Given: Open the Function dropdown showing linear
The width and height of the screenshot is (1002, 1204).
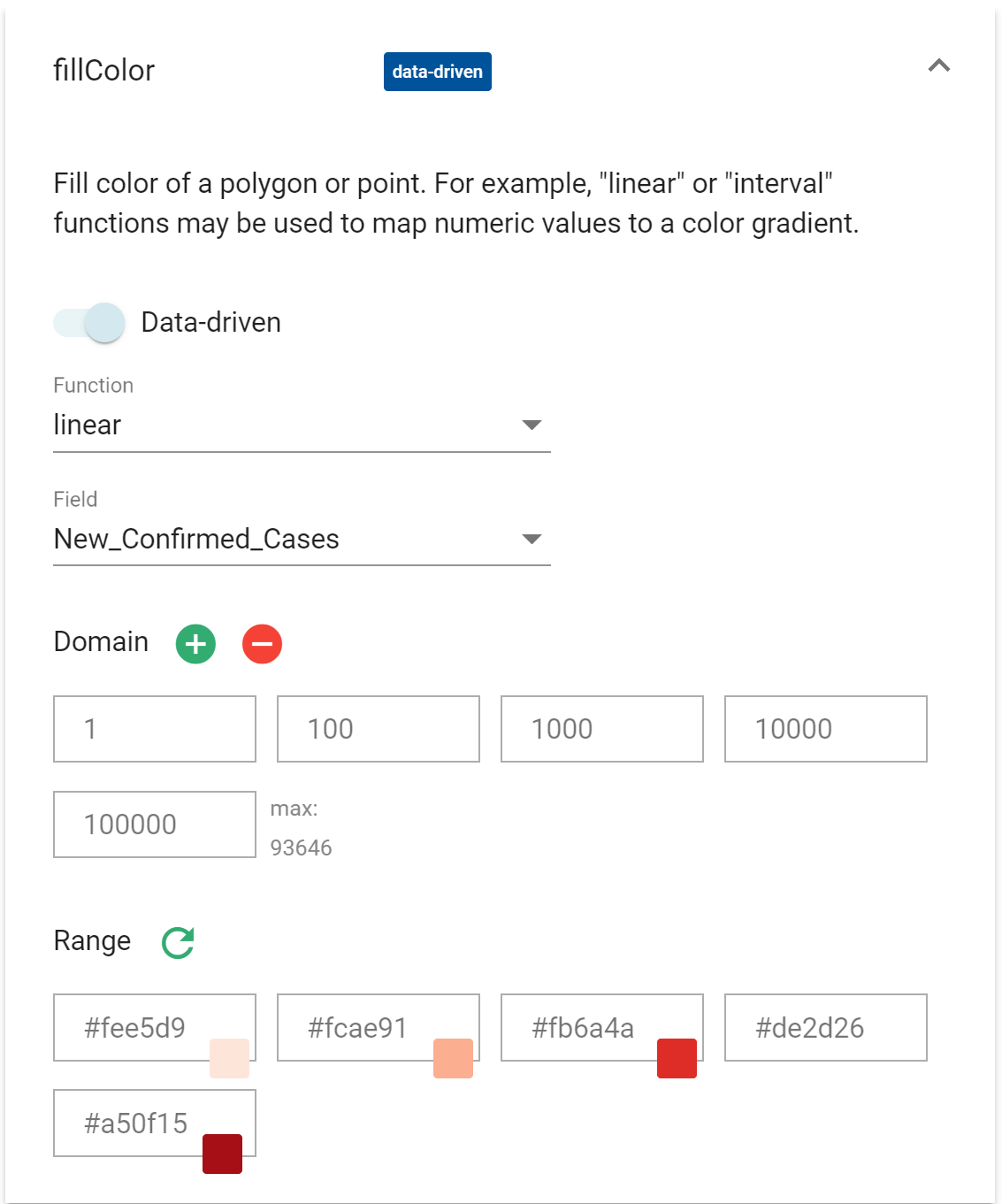Looking at the screenshot, I should (x=301, y=426).
